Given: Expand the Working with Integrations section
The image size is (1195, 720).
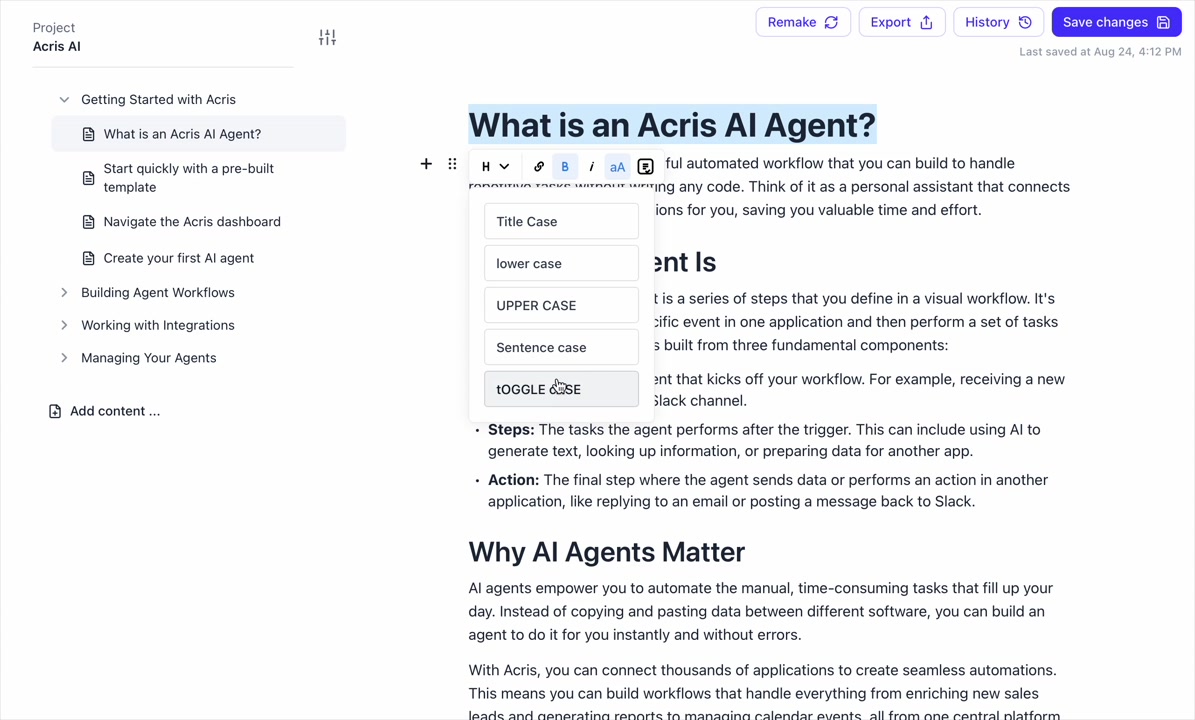Looking at the screenshot, I should 64,325.
